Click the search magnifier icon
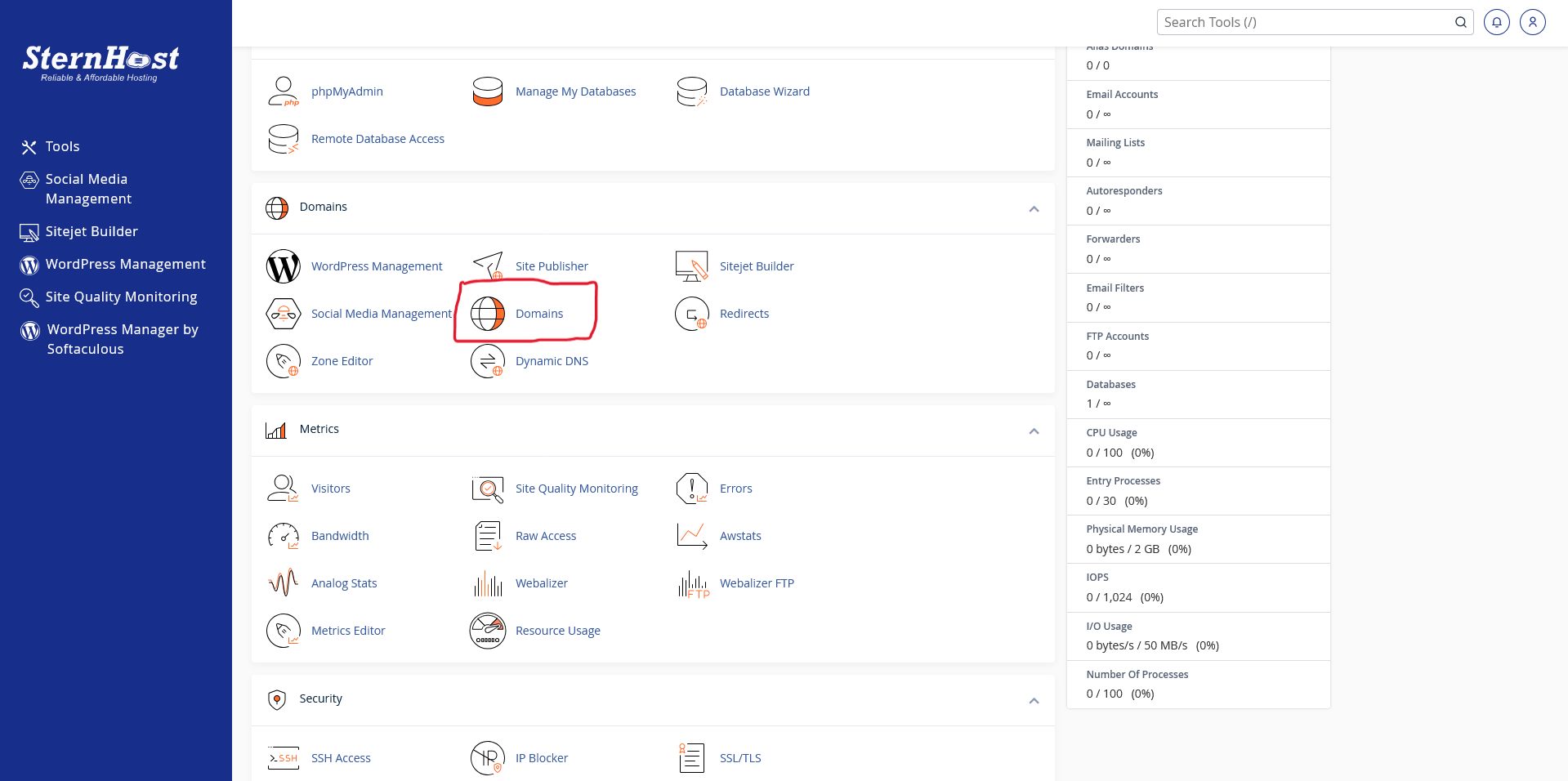 [1460, 22]
